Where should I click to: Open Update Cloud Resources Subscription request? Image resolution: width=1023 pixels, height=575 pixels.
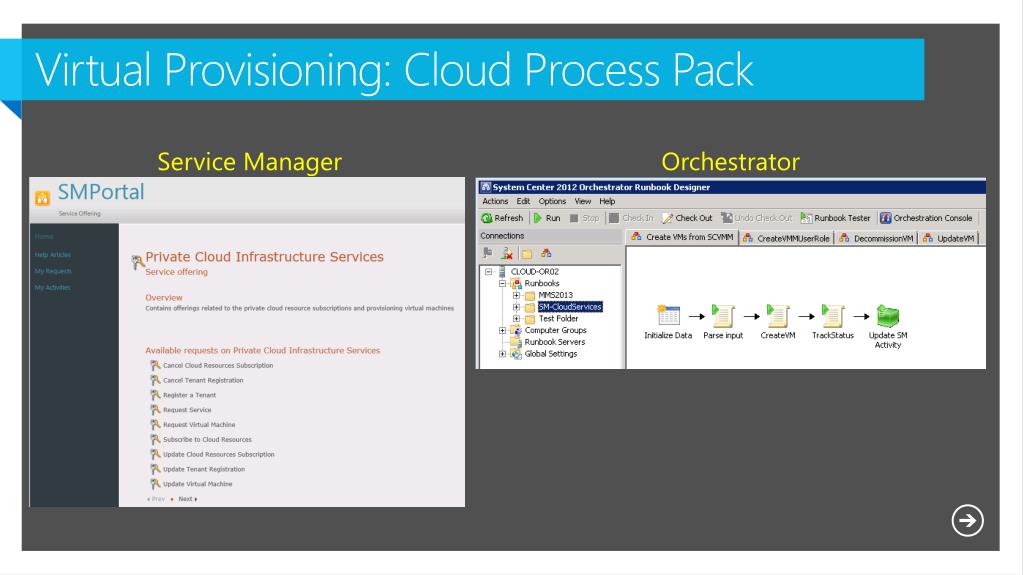pos(219,454)
